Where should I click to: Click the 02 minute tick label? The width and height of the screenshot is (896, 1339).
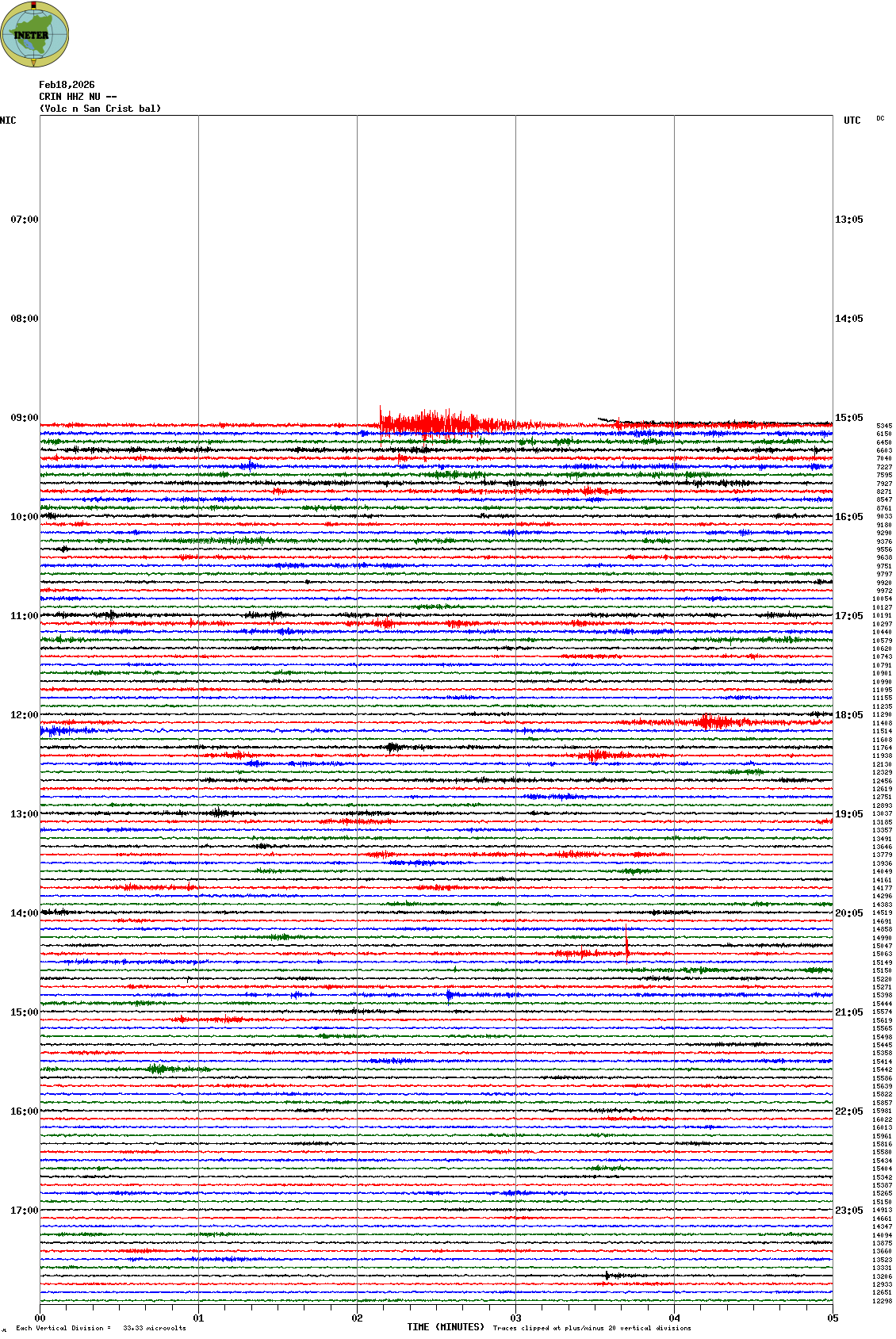point(357,1318)
